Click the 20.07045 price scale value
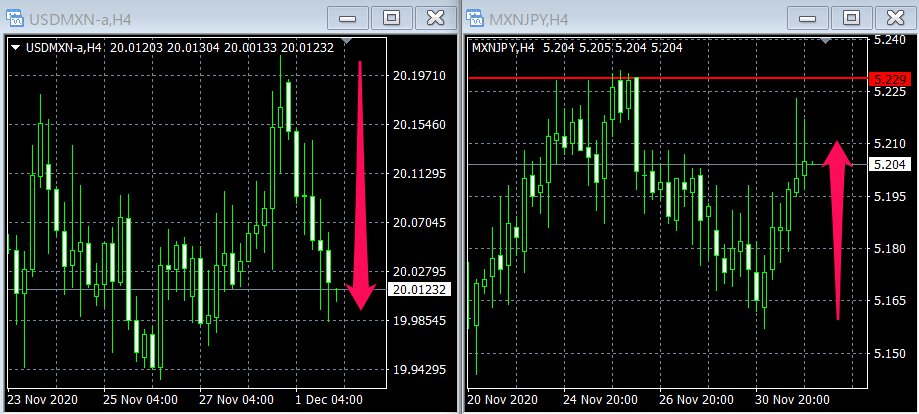 419,222
